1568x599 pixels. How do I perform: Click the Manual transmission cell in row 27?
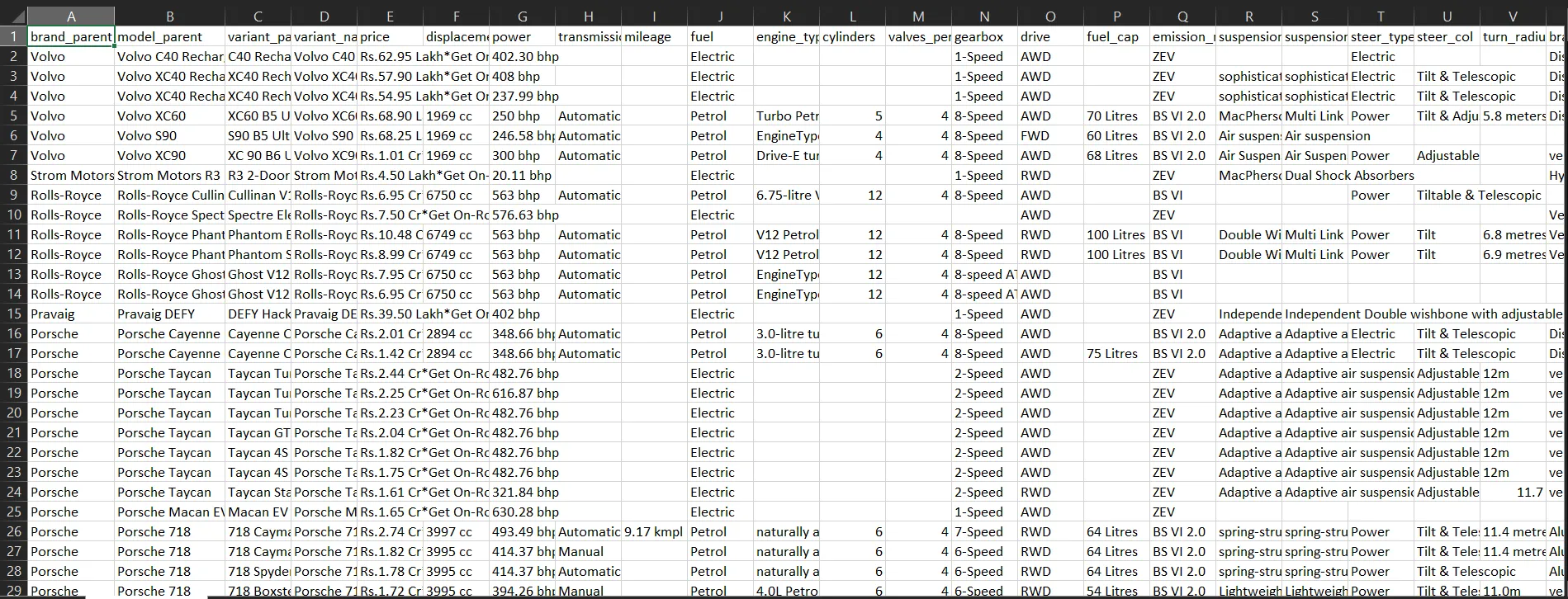pos(588,551)
